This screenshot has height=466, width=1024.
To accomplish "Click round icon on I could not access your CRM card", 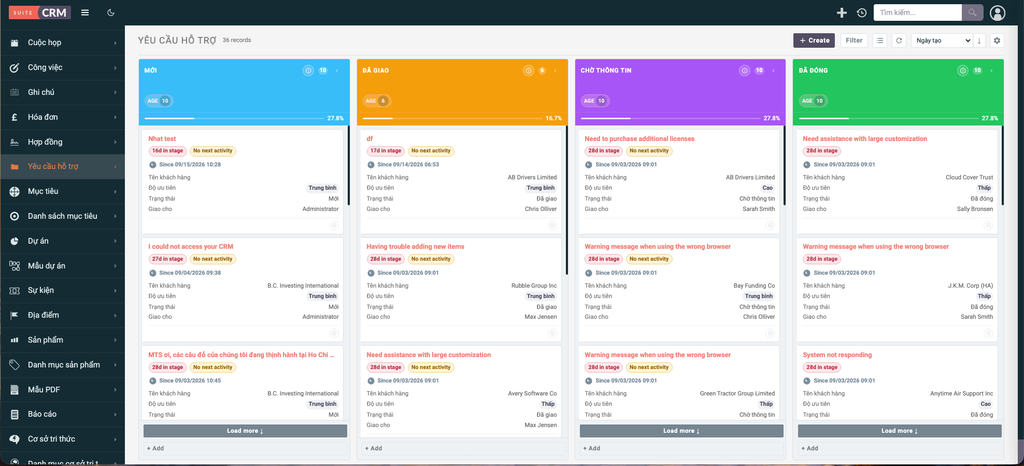I will click(x=334, y=333).
